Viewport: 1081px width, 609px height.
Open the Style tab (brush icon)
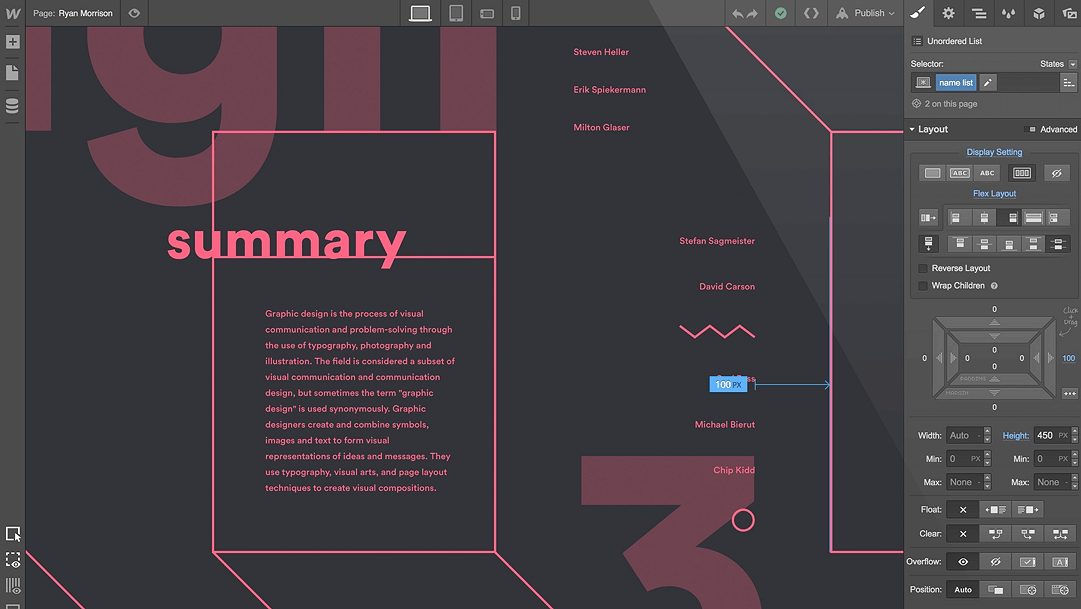click(918, 13)
